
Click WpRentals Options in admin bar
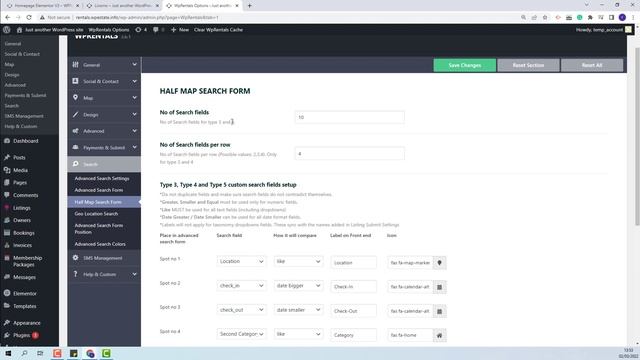(109, 29)
